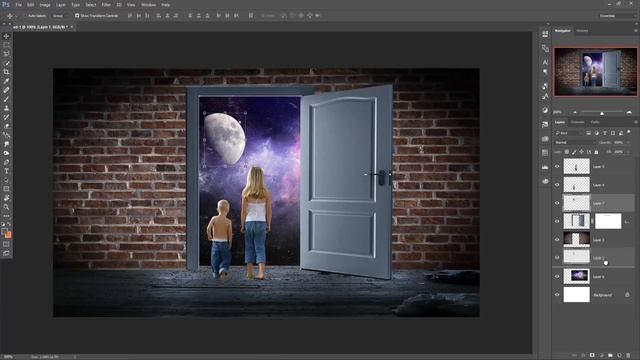Select the Hand tool
The width and height of the screenshot is (640, 360).
[6, 198]
